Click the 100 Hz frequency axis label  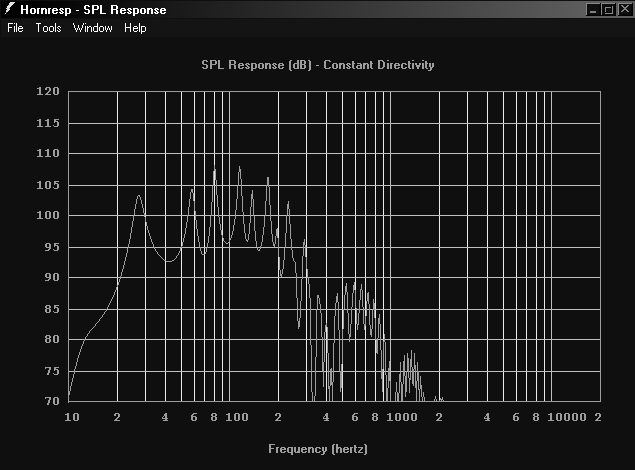(237, 417)
